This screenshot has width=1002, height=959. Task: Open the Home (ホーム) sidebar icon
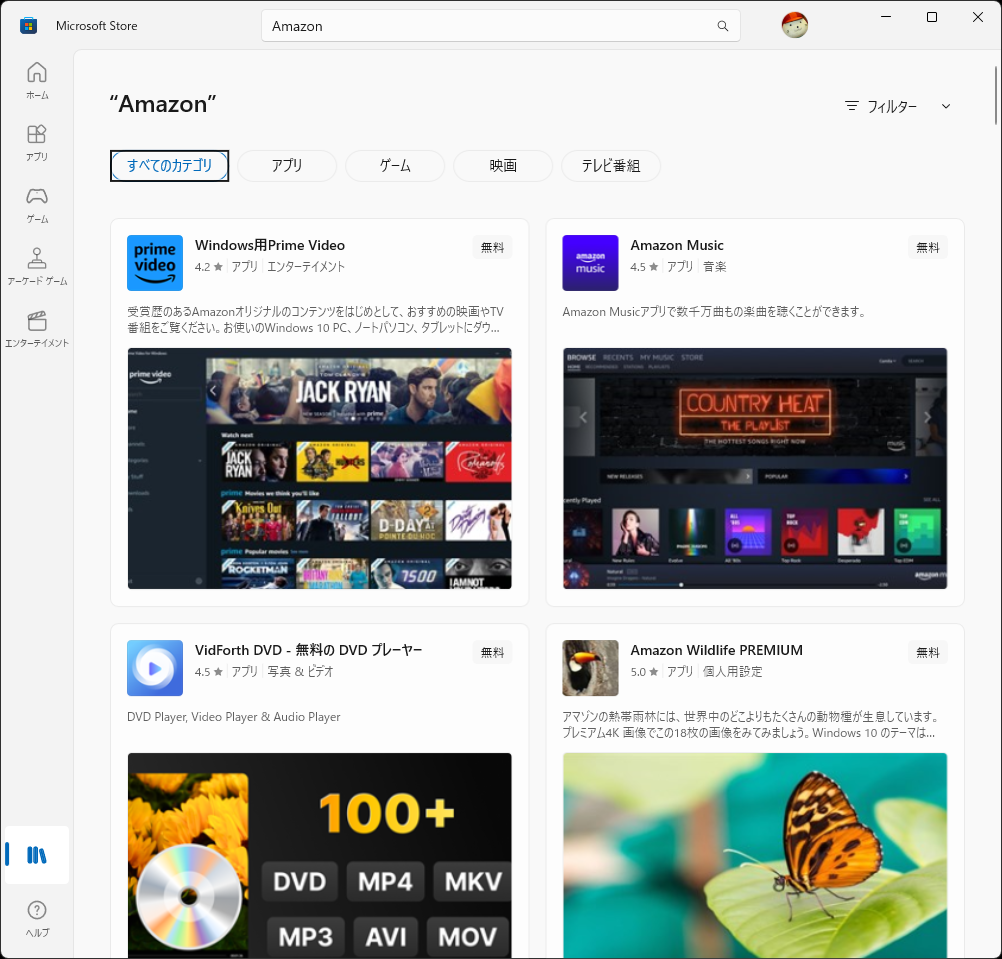37,81
